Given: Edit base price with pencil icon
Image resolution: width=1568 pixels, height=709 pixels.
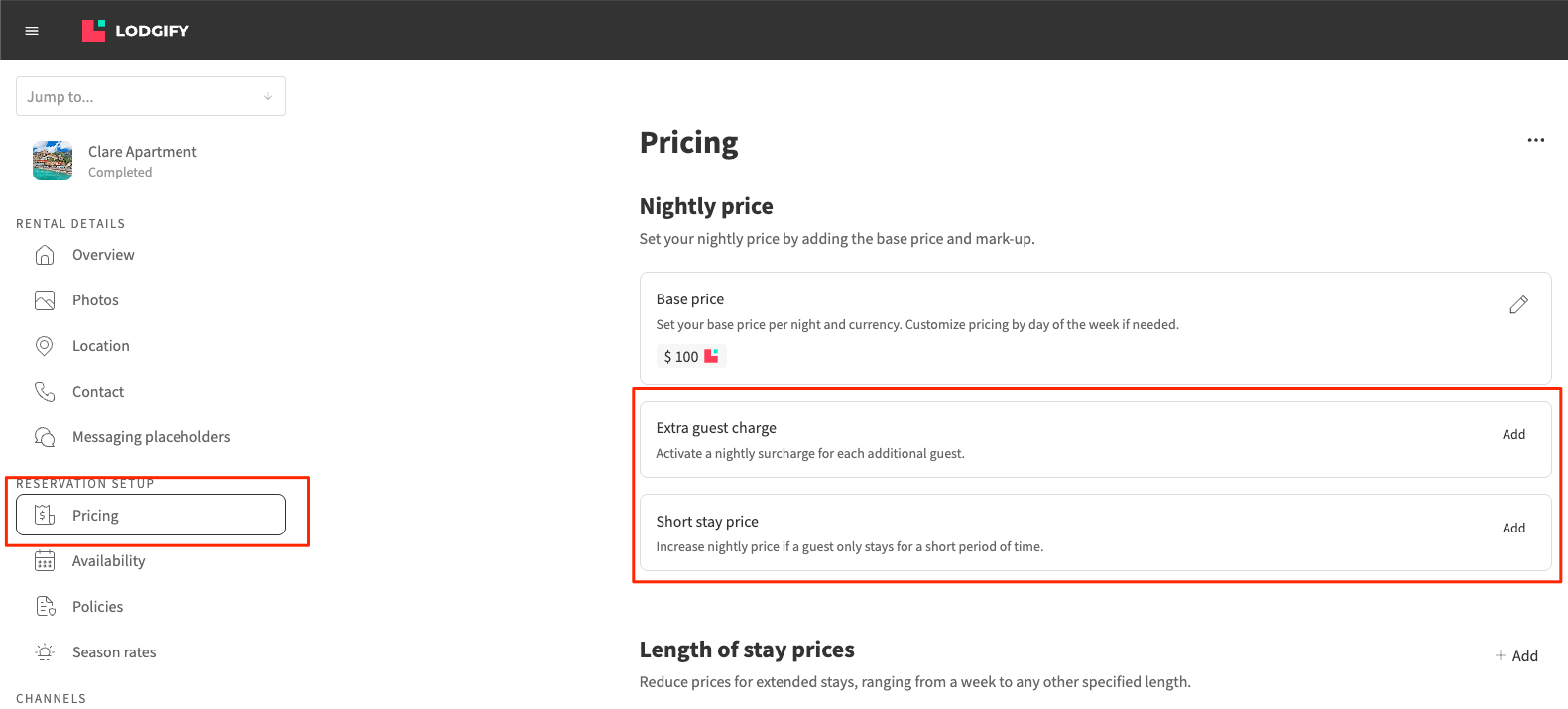Looking at the screenshot, I should pyautogui.click(x=1518, y=305).
